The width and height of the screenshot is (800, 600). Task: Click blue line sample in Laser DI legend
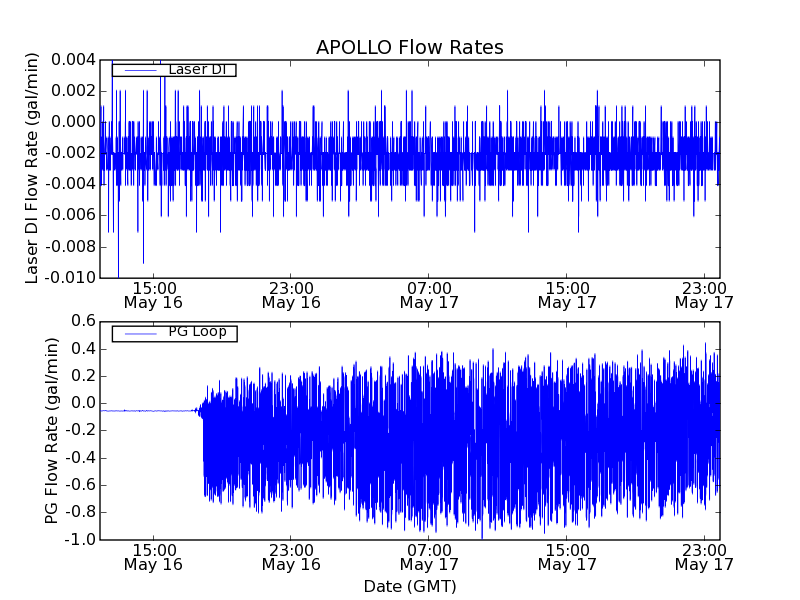click(138, 70)
